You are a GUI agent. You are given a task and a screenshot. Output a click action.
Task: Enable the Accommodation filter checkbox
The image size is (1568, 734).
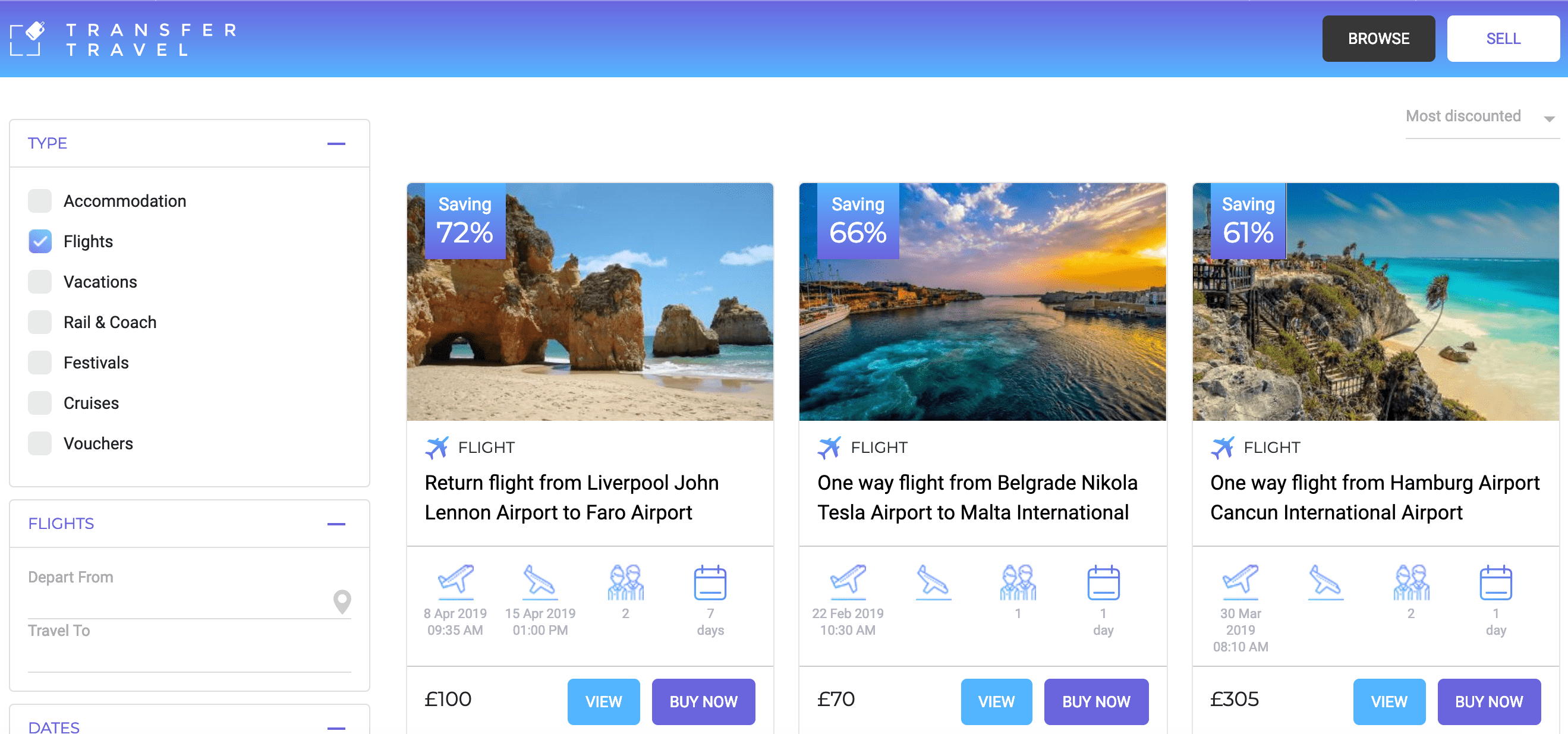(40, 201)
